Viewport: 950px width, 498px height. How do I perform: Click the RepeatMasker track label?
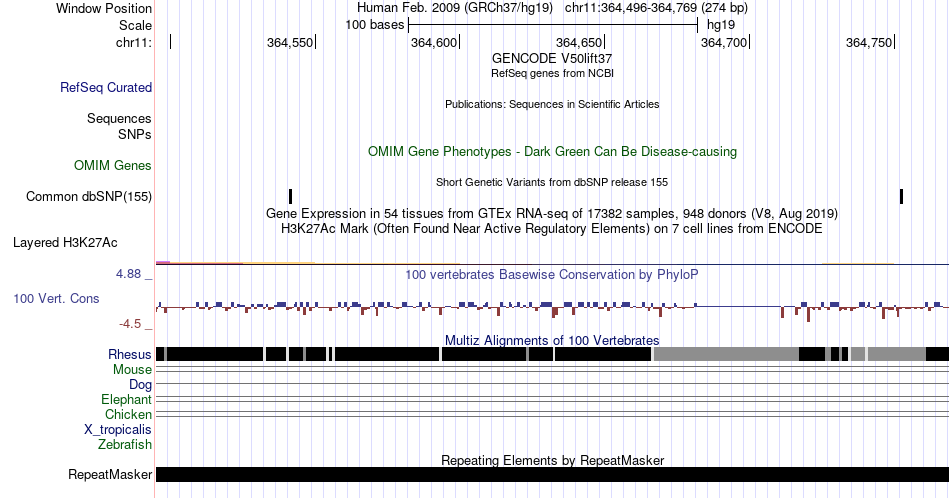point(110,474)
